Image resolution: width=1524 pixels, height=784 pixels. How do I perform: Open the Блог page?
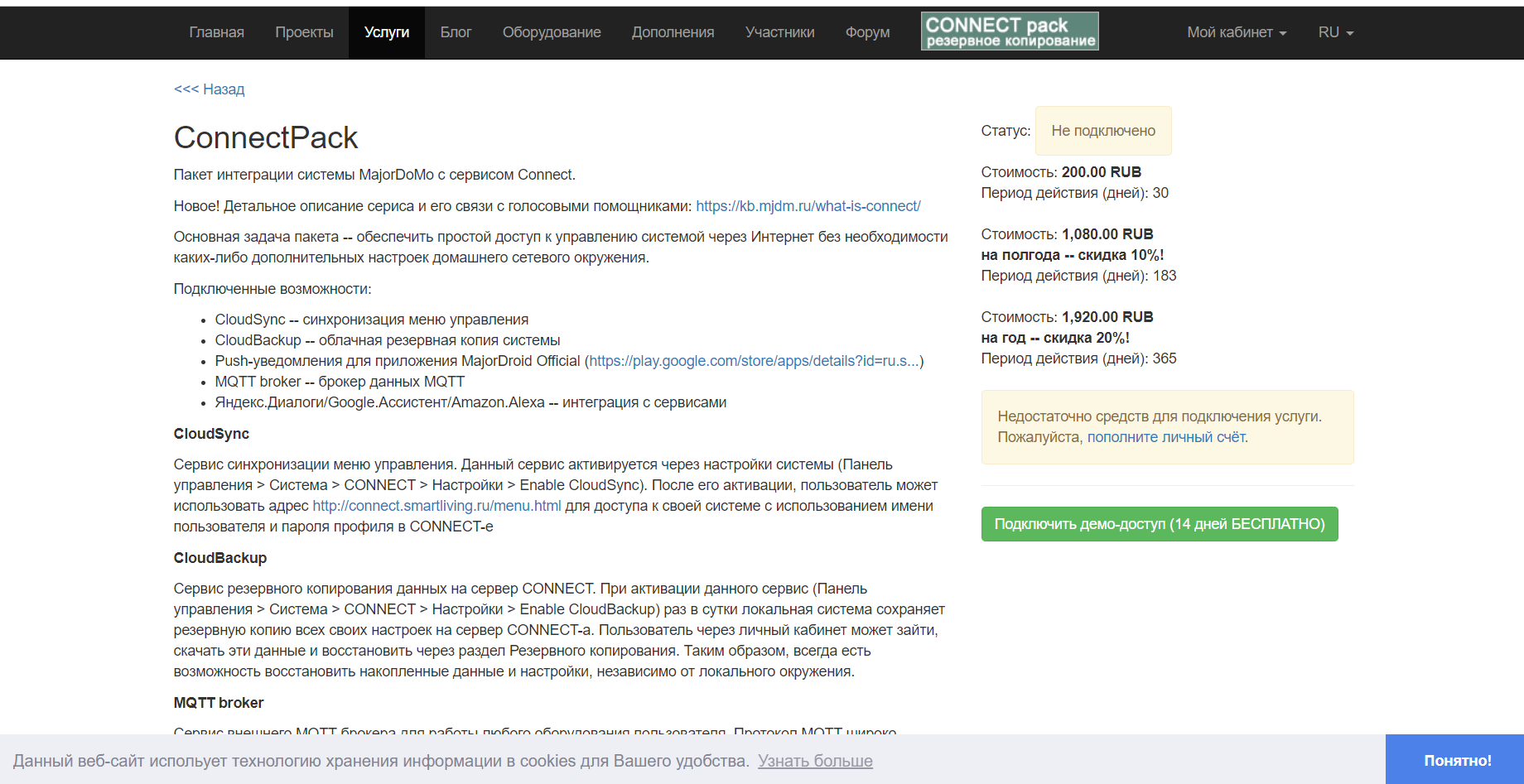pyautogui.click(x=456, y=32)
